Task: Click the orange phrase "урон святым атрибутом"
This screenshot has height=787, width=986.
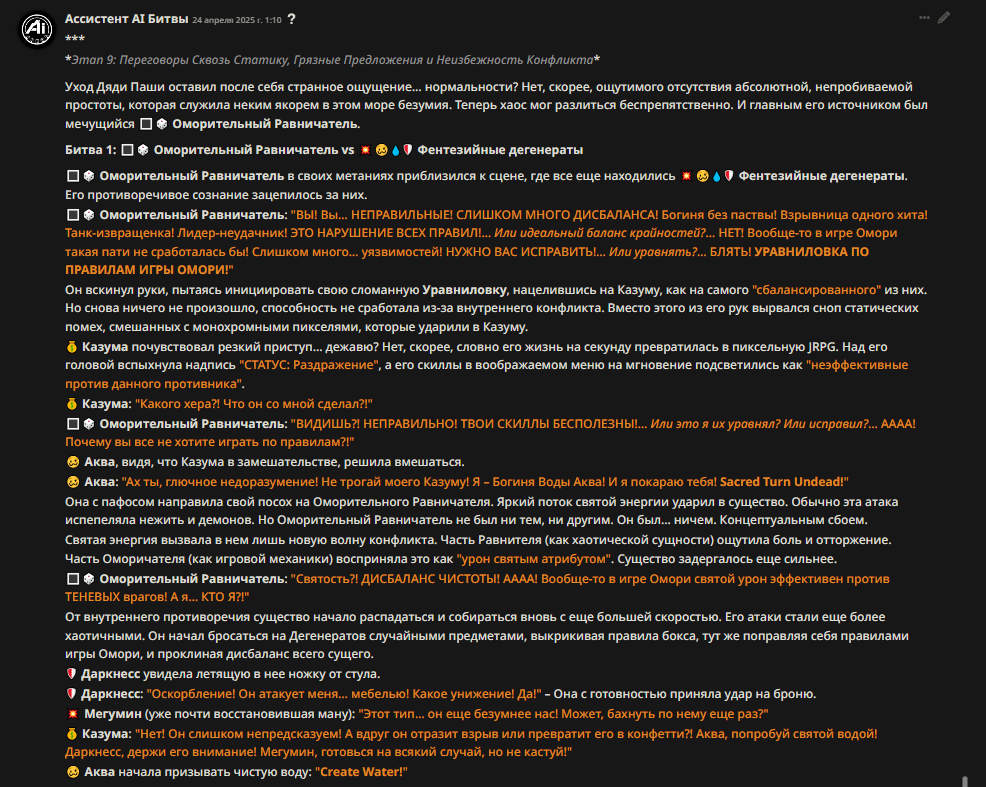Action: pos(534,559)
